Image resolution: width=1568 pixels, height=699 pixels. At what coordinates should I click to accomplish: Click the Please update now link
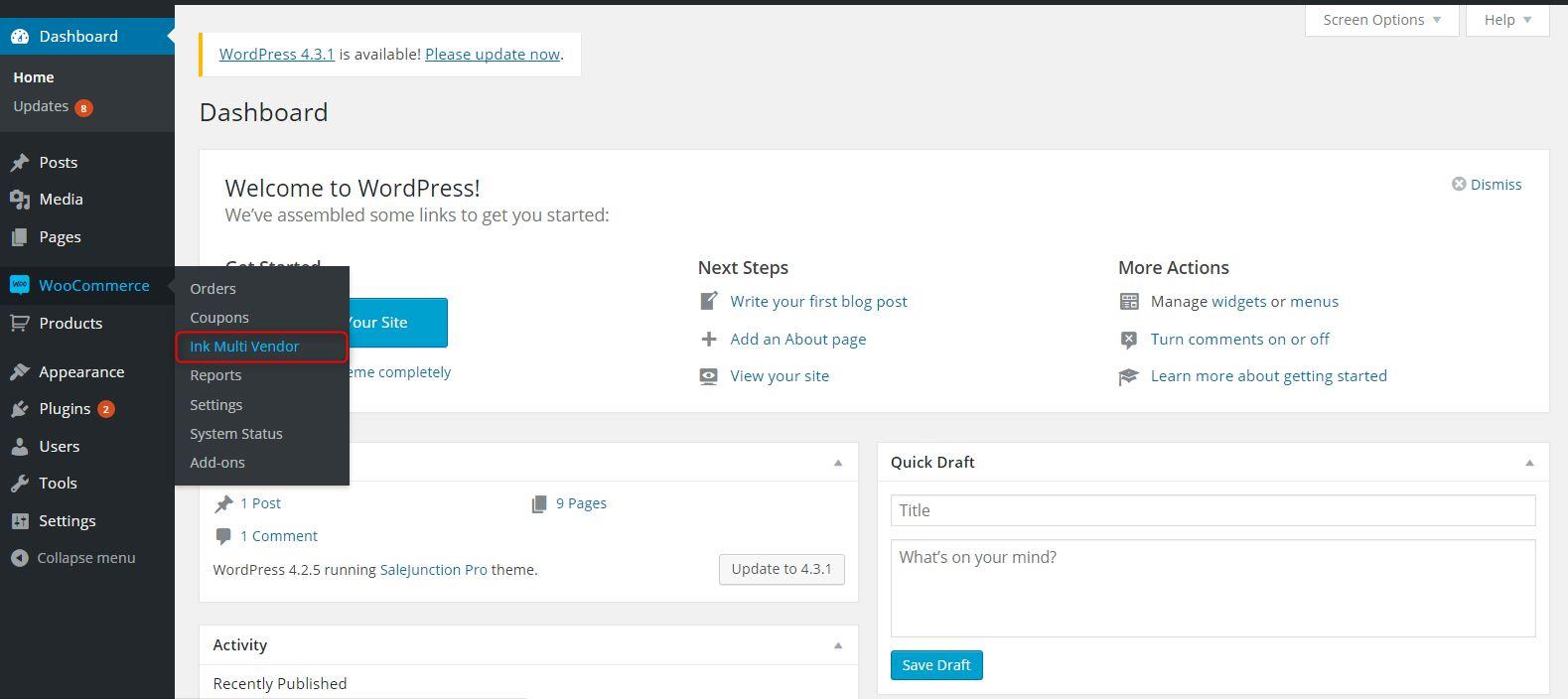pyautogui.click(x=493, y=55)
